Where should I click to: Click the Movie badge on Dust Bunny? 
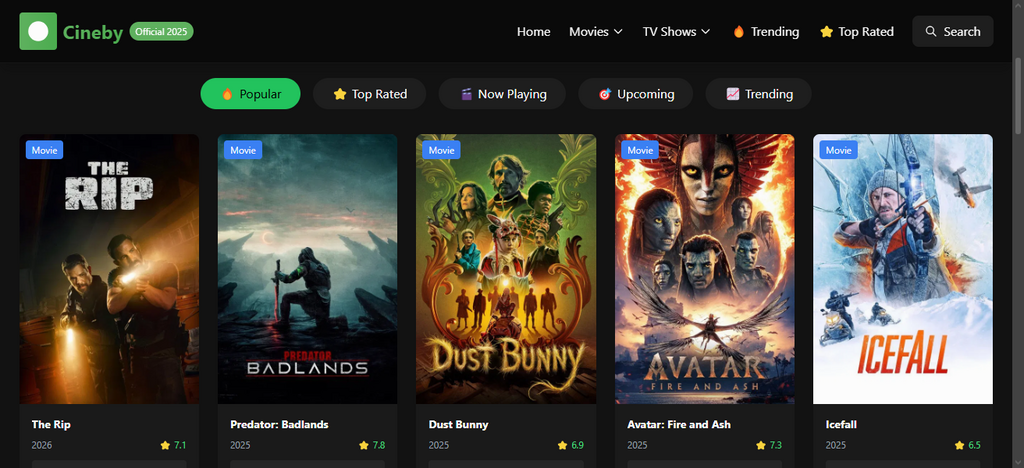coord(441,150)
